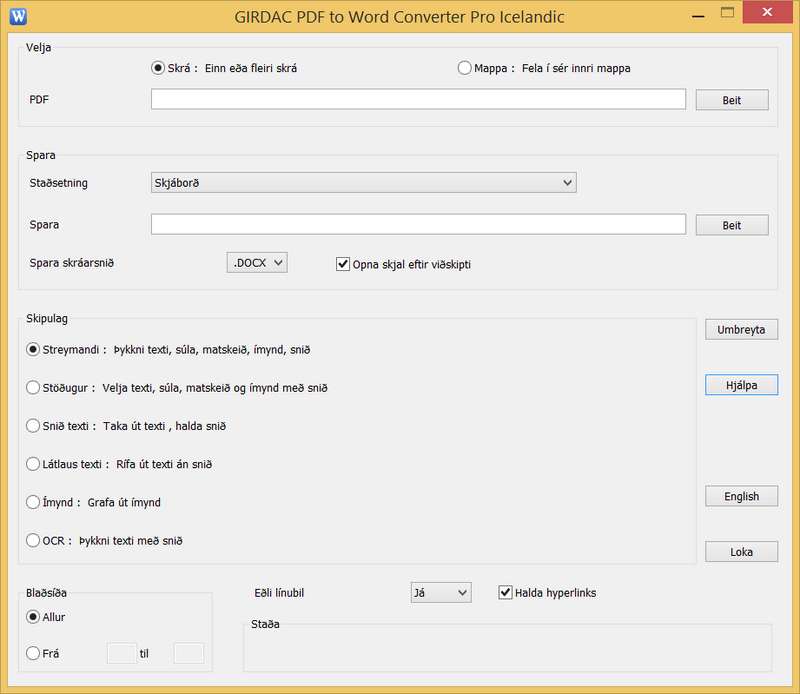
Task: Expand the .DOCX file format dropdown
Action: click(257, 262)
